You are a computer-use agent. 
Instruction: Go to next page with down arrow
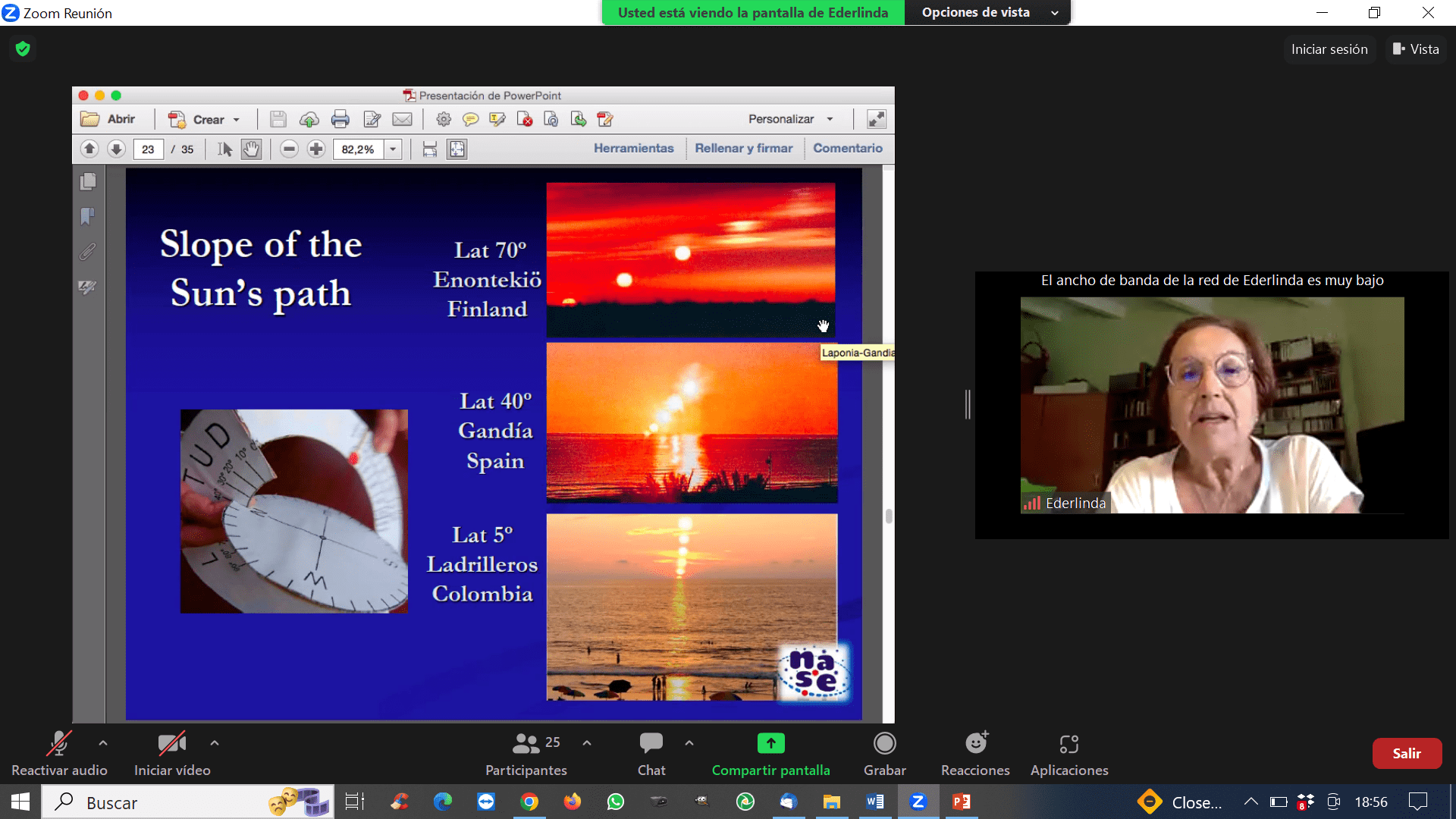pos(116,149)
